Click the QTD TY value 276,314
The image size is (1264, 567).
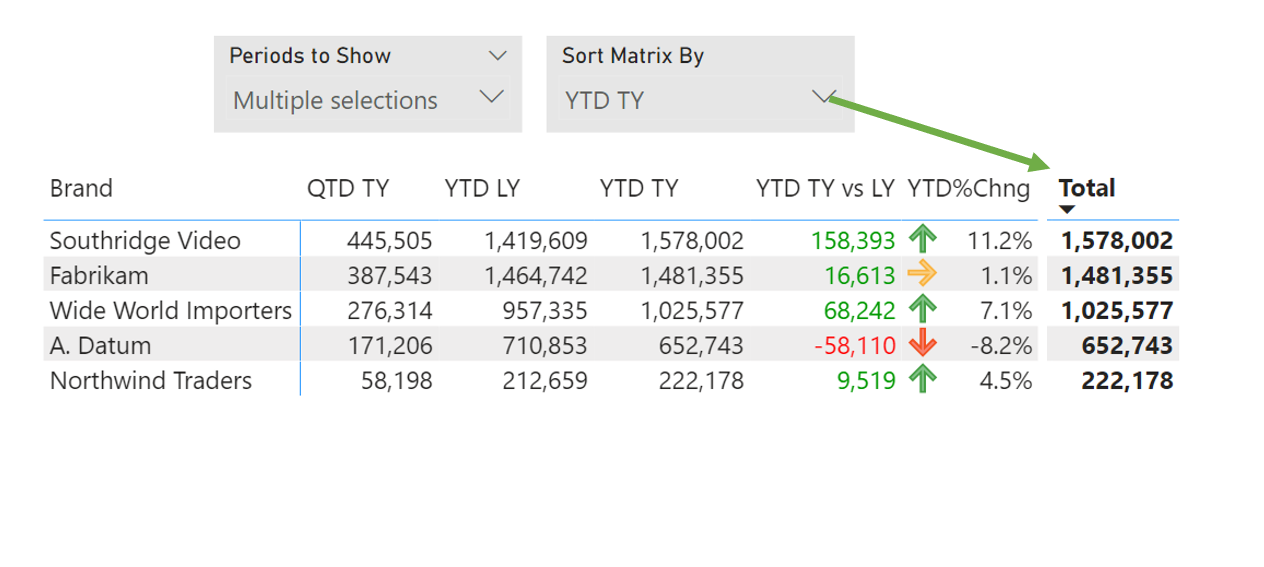tap(390, 311)
